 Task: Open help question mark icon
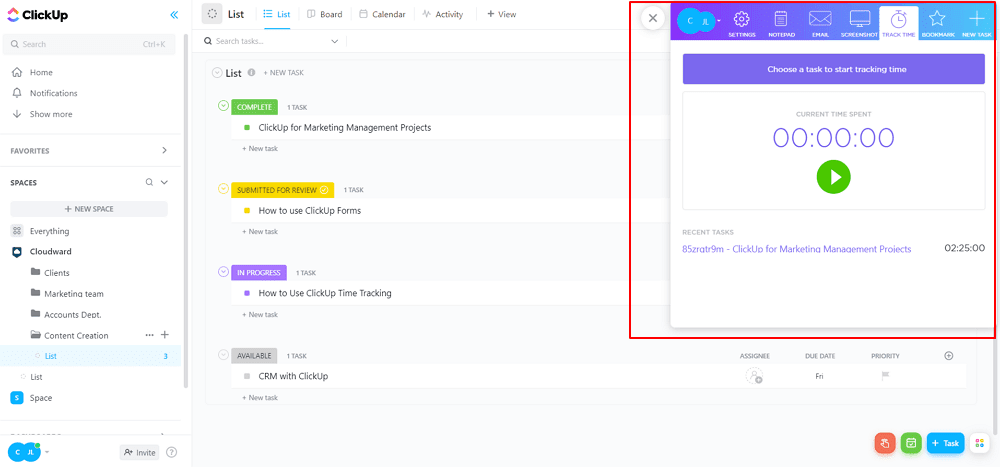[172, 452]
